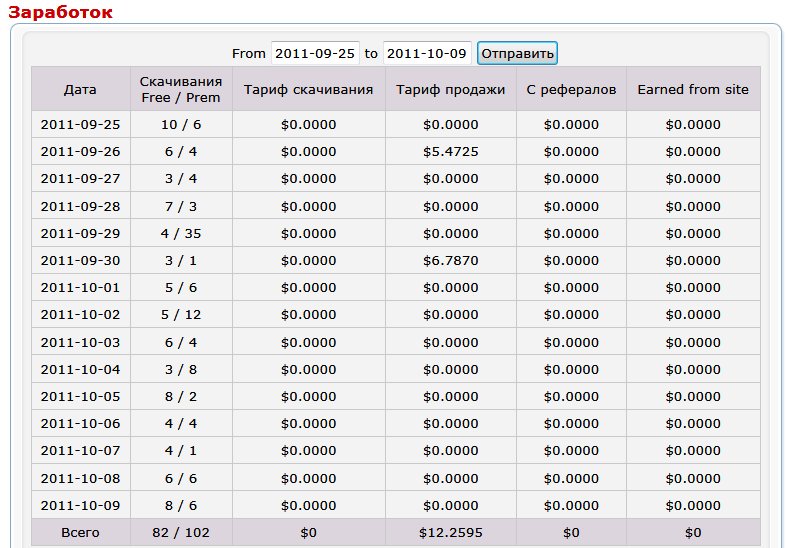Select the 2011-10-09 date cell

tap(80, 505)
